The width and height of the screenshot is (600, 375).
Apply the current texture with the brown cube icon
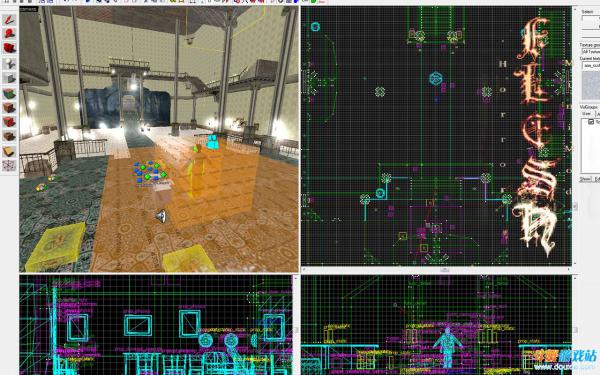pos(9,108)
